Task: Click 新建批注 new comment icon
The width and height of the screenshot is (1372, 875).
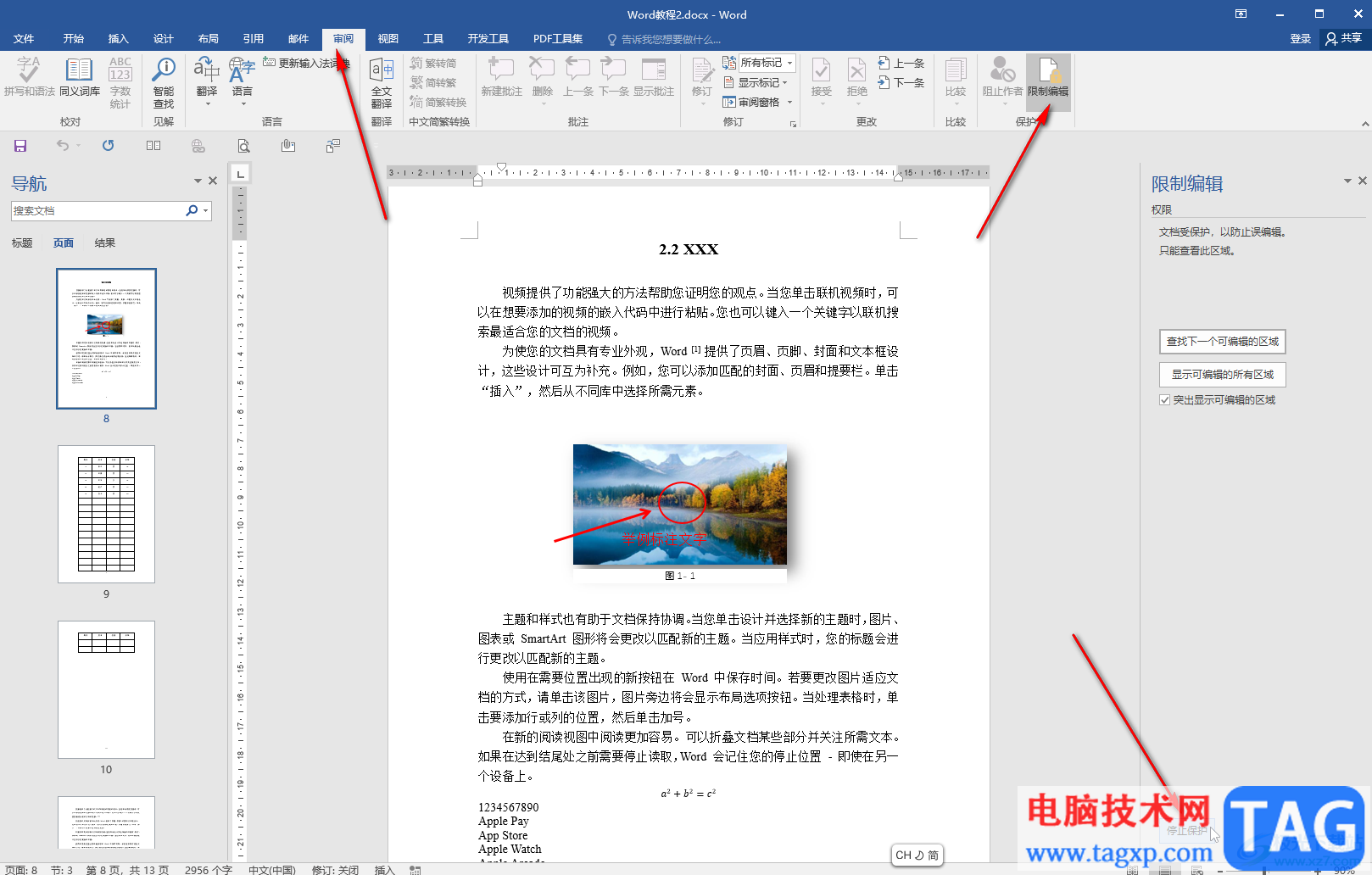Action: [x=501, y=77]
